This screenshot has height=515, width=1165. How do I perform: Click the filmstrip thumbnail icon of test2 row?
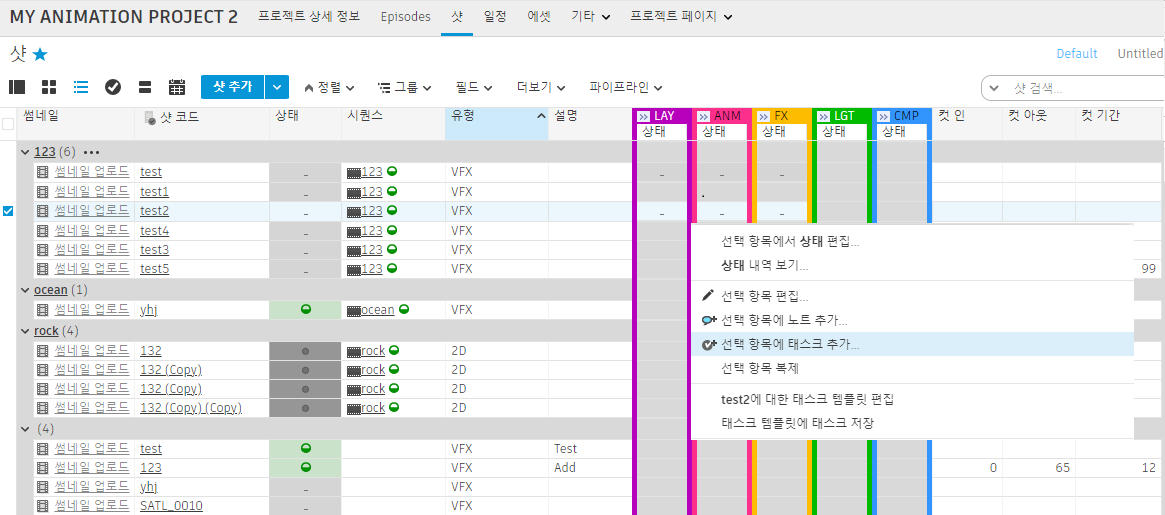43,210
